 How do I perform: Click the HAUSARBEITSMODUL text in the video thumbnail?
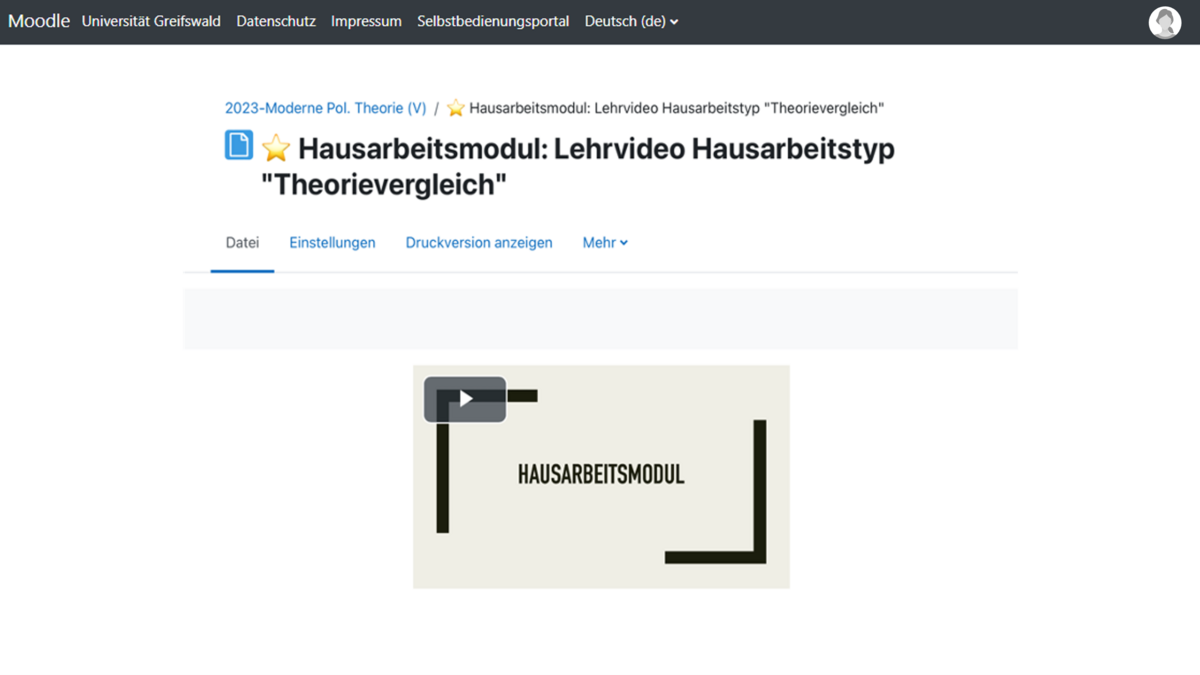pos(601,475)
